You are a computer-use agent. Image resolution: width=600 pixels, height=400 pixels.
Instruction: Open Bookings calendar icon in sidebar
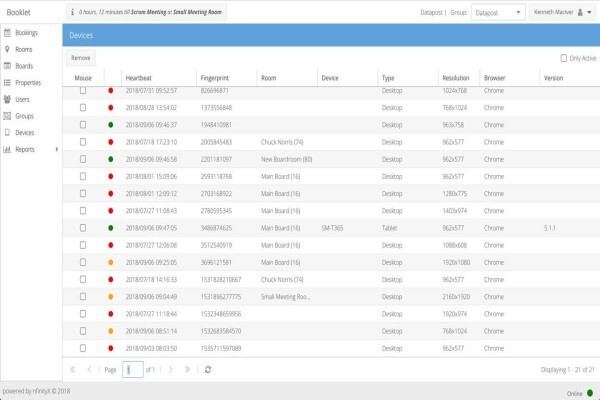coord(7,33)
